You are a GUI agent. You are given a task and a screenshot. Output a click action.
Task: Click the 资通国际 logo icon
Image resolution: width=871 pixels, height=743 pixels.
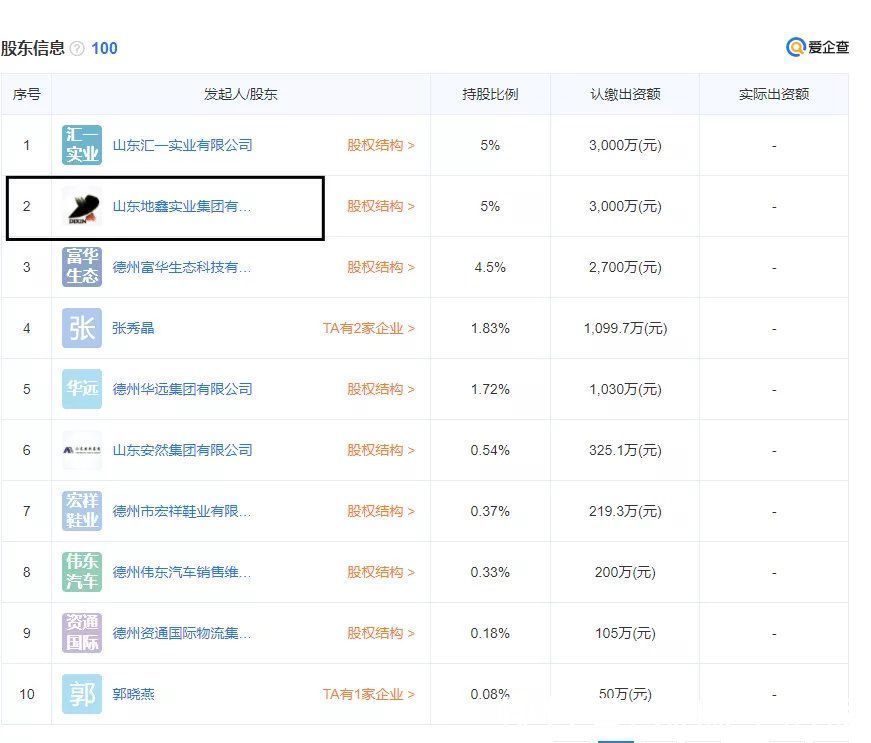(81, 633)
